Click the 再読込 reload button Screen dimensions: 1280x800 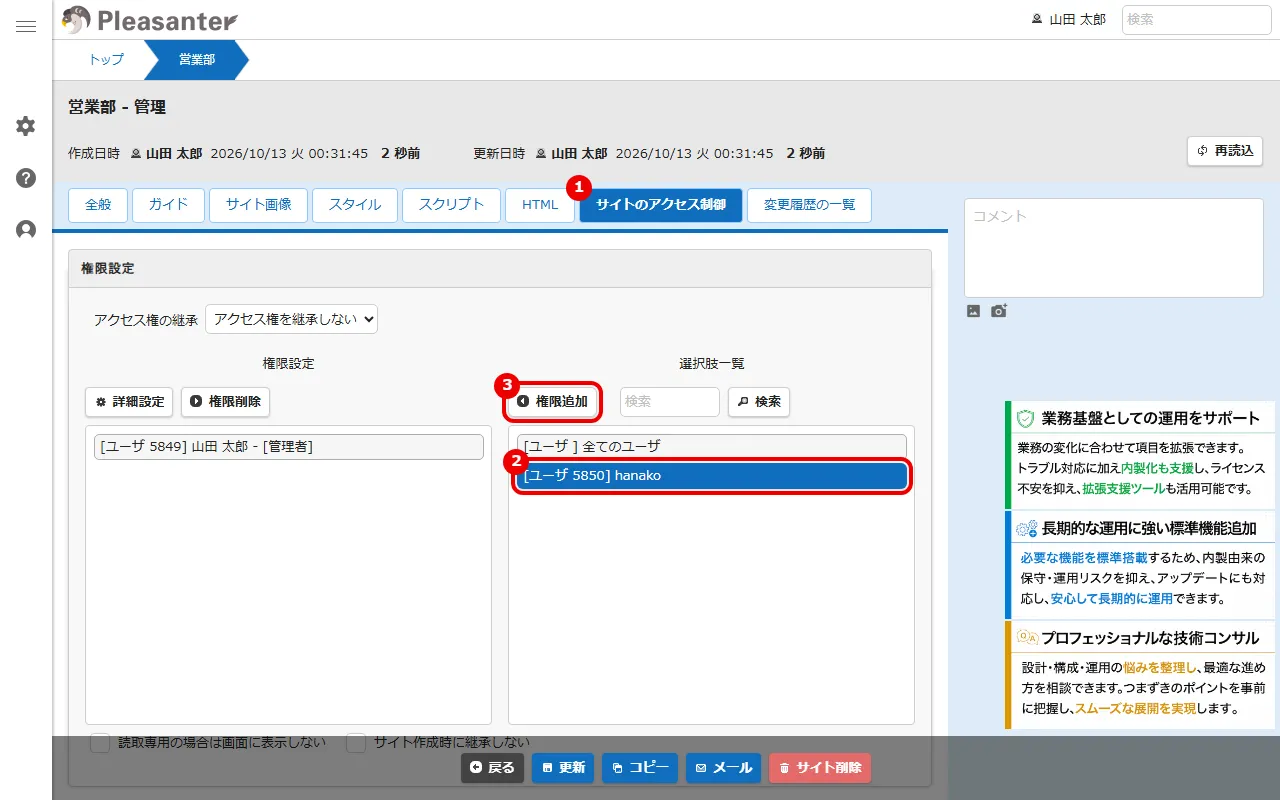coord(1225,151)
